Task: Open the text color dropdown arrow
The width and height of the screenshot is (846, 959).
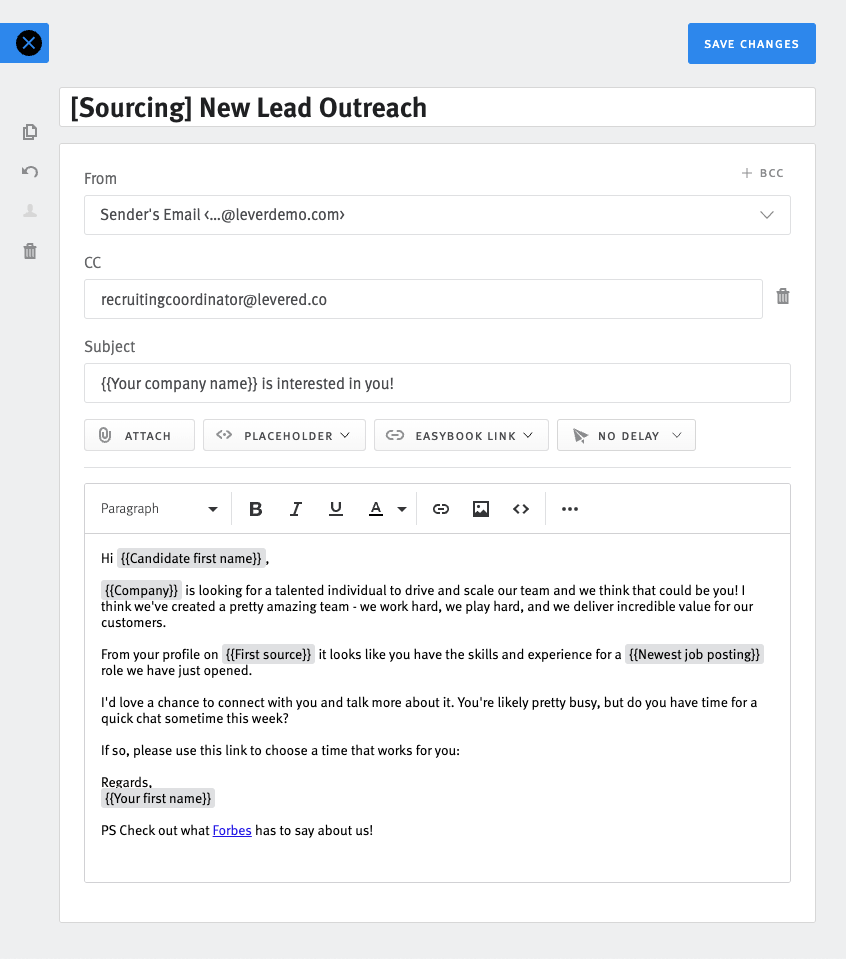Action: click(402, 509)
